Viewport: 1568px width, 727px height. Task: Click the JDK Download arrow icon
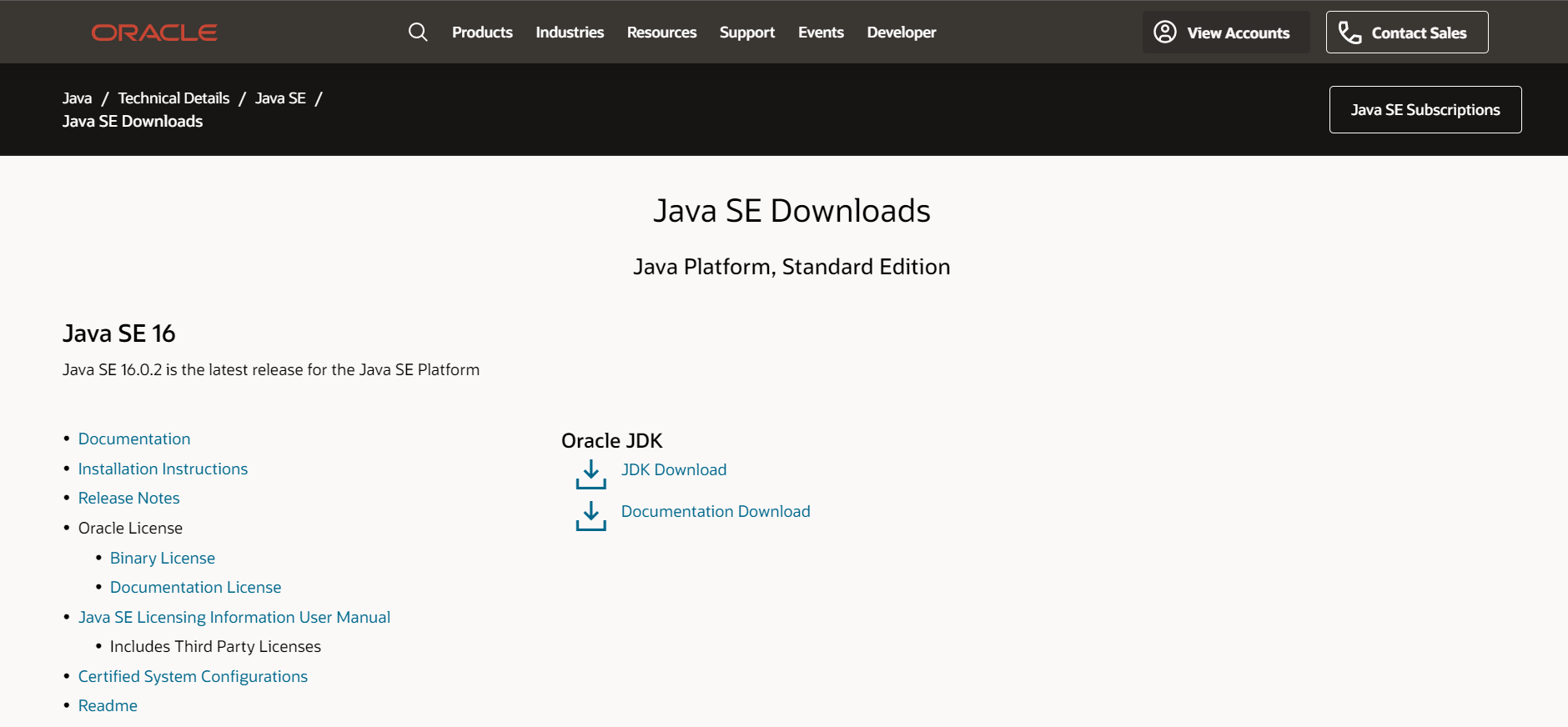591,474
